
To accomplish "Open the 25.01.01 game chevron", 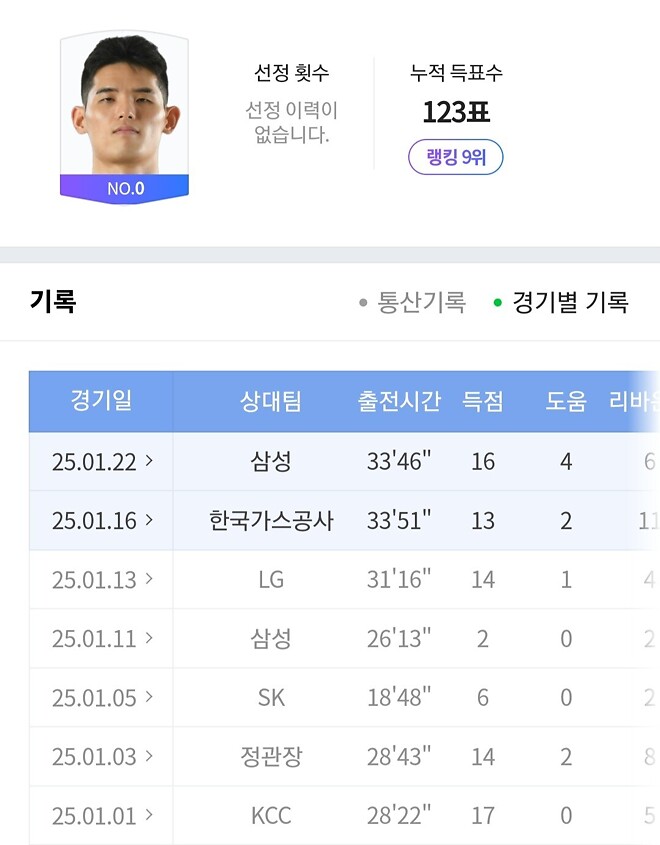I will click(149, 815).
